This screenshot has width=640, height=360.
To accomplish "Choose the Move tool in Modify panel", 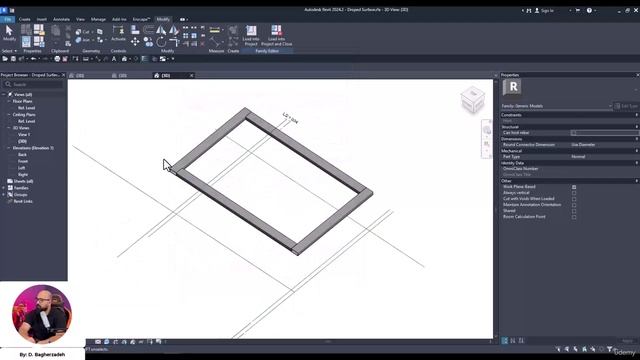I will click(135, 42).
